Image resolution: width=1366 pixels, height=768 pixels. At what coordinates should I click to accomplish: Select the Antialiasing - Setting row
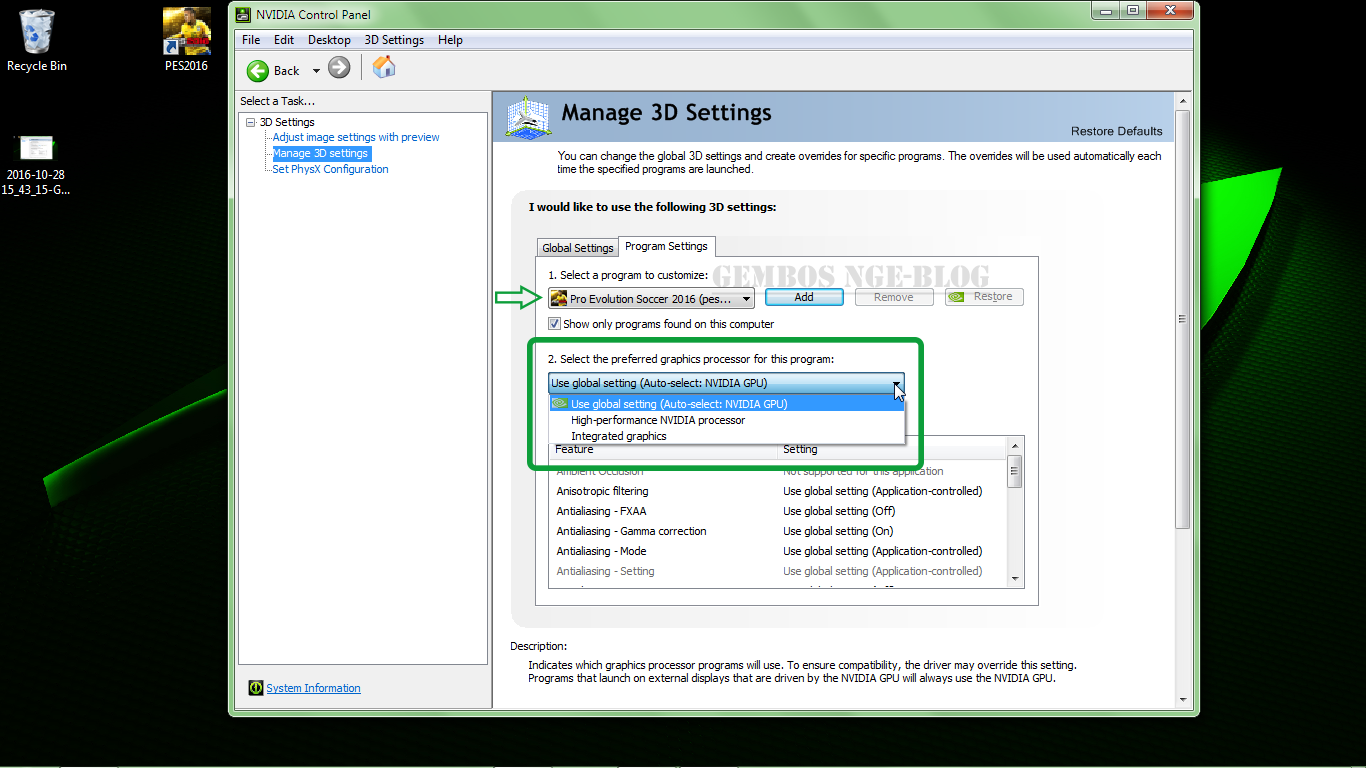778,571
